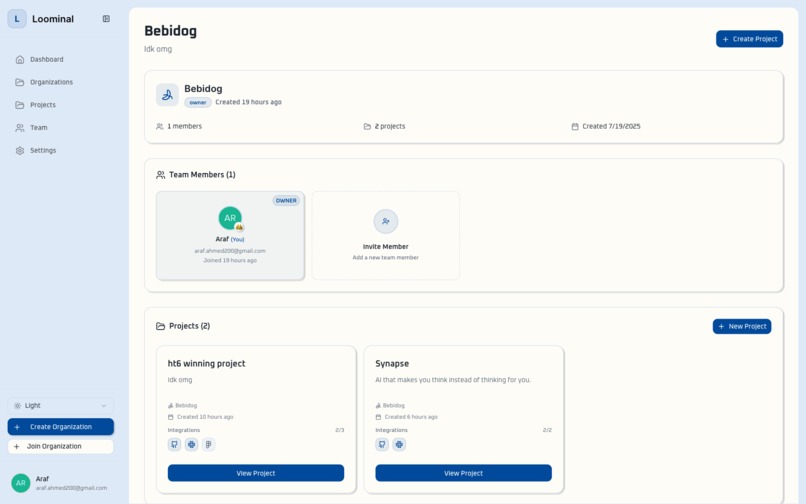Click the sun icon in theme selector
Viewport: 806px width, 504px height.
(17, 406)
